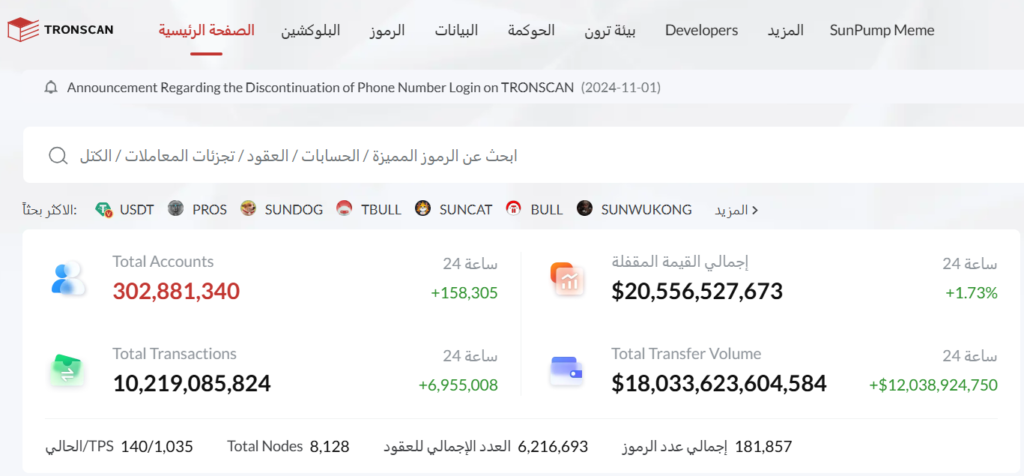Click the search magnifier icon
Screen dimensions: 1024x476
[x=58, y=156]
